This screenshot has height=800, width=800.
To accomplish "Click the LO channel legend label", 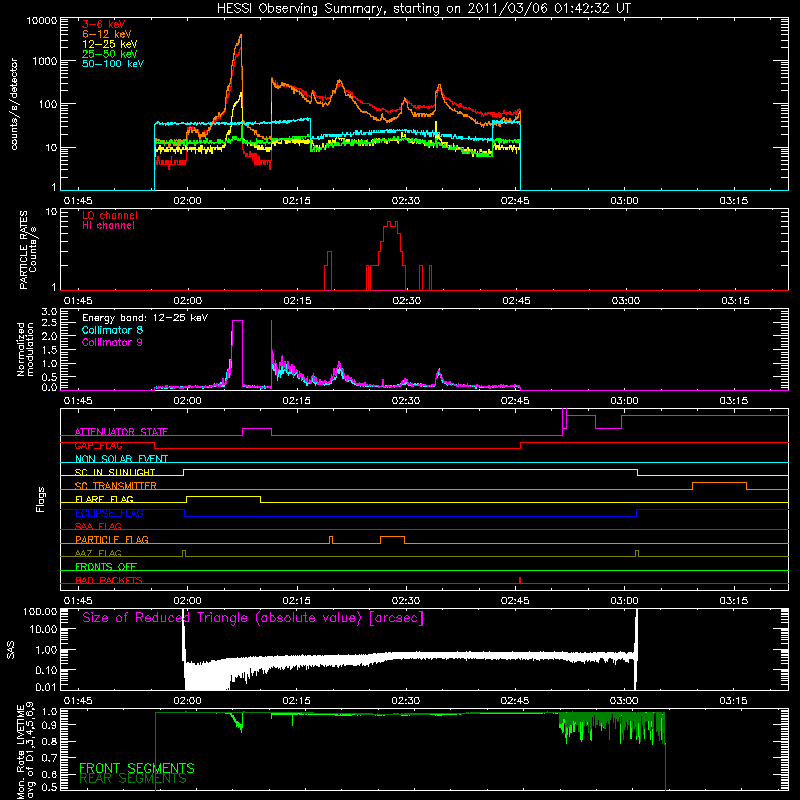I will click(x=110, y=215).
